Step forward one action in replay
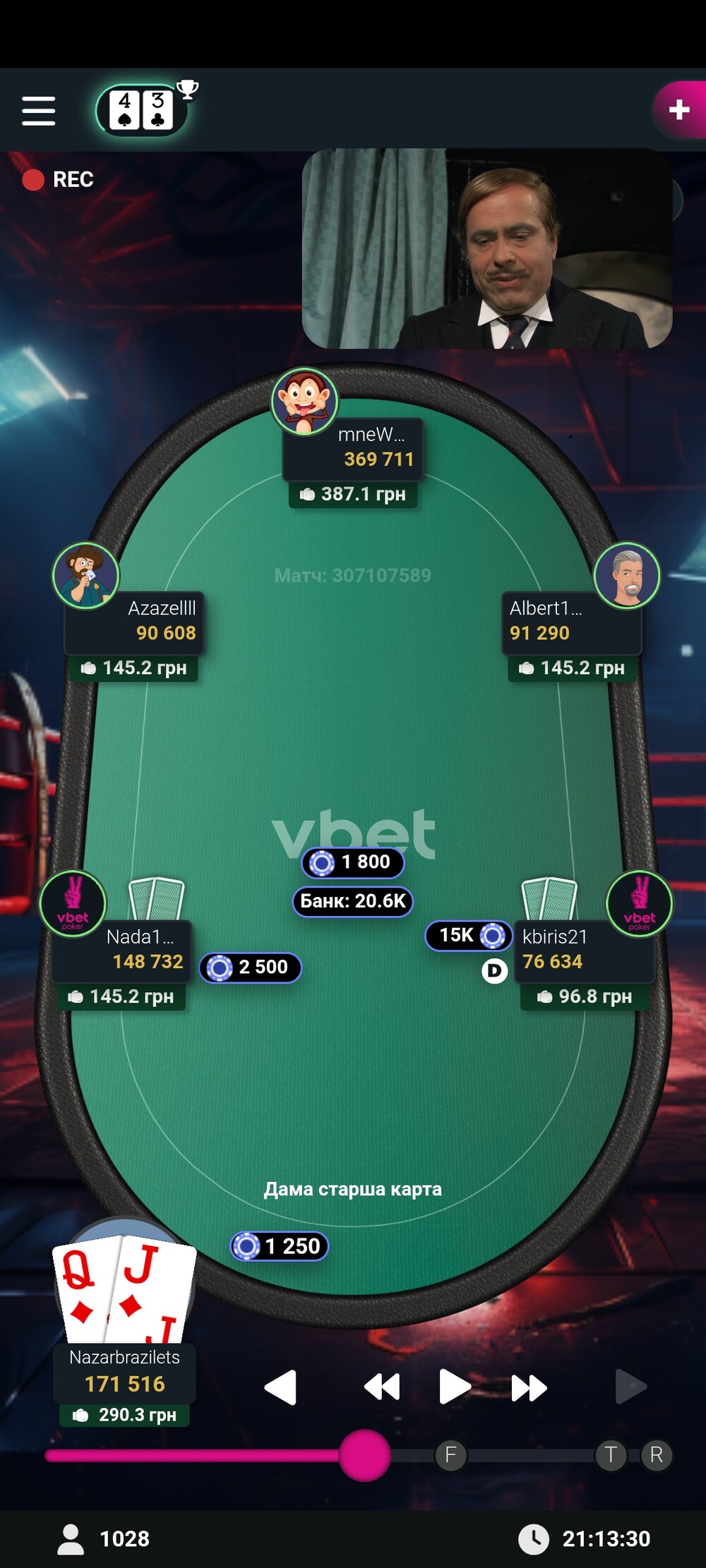 pos(631,1387)
